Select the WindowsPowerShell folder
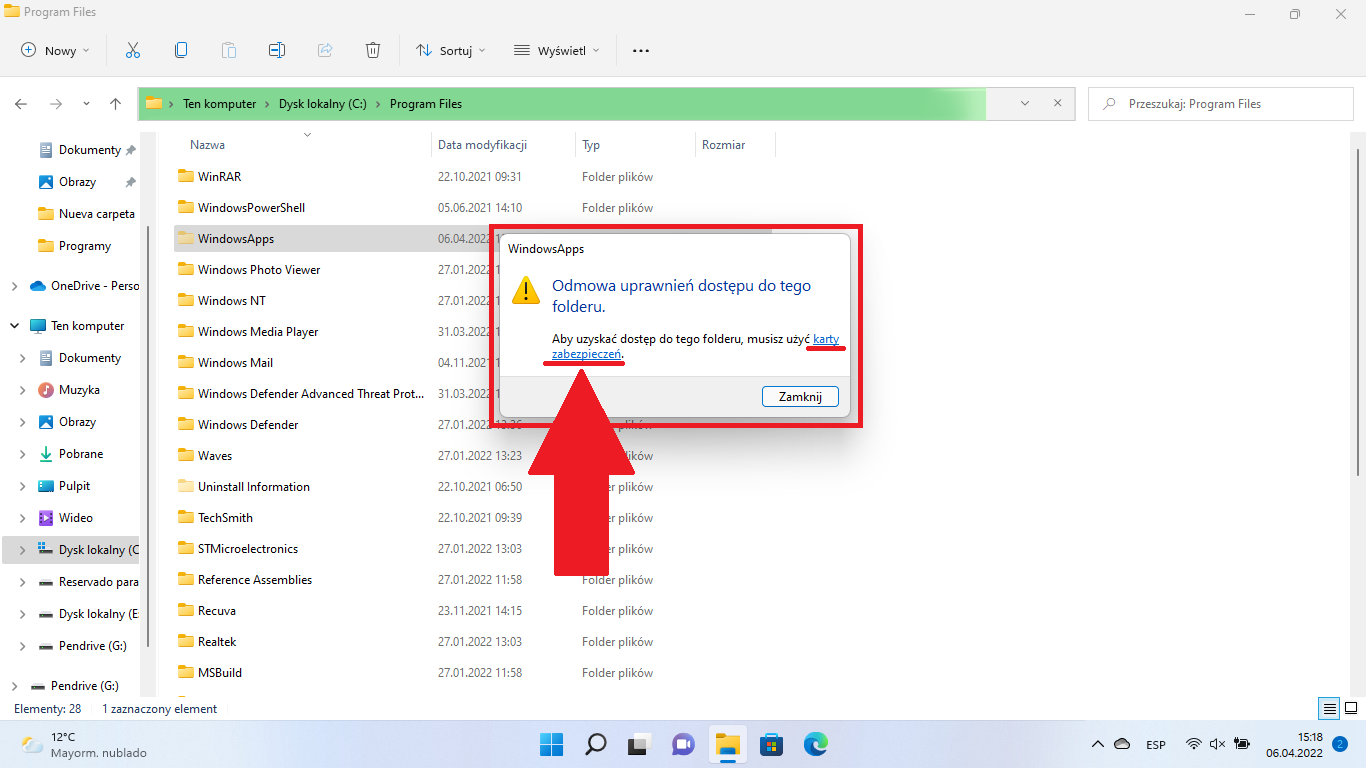 pyautogui.click(x=251, y=208)
